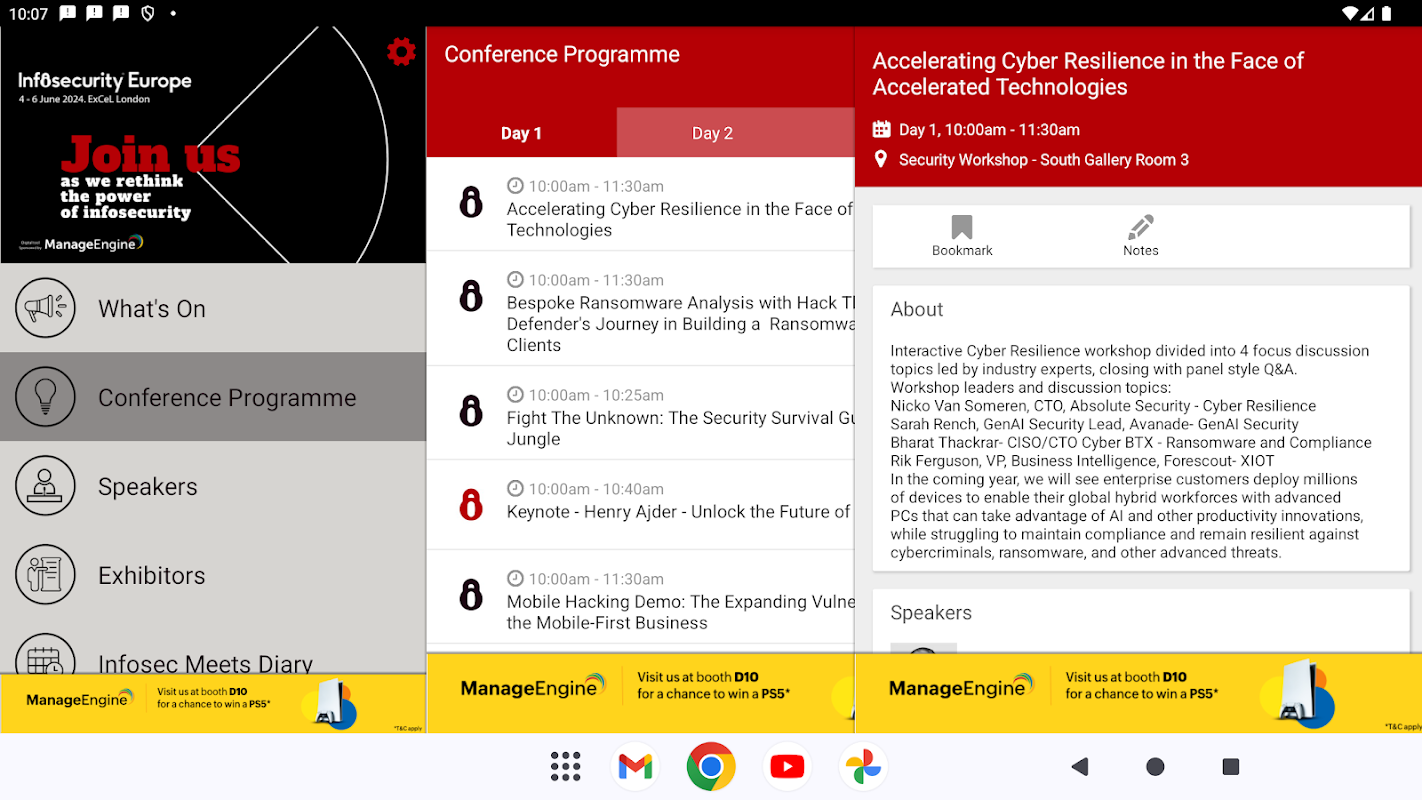Tap the Bookmark icon for this session

962,227
